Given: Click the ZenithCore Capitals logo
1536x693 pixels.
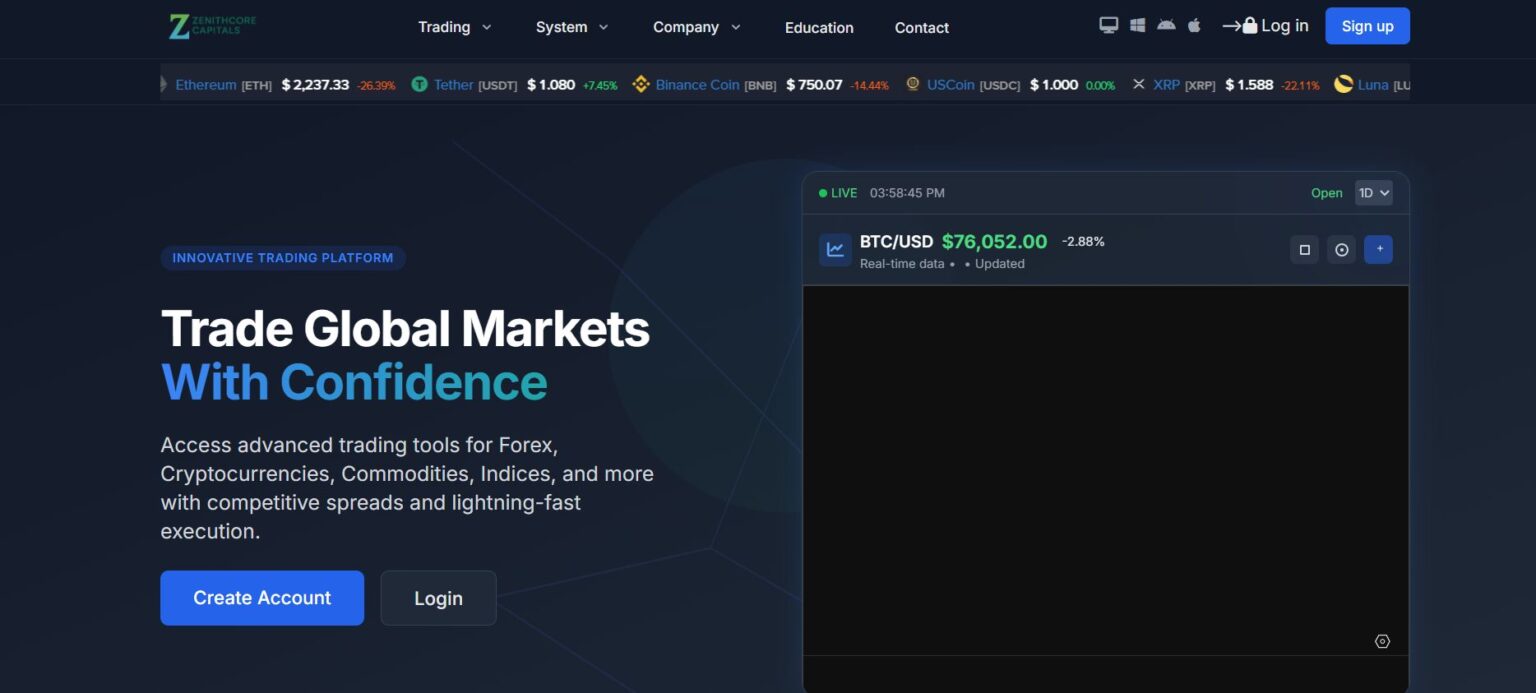Looking at the screenshot, I should click(x=213, y=26).
